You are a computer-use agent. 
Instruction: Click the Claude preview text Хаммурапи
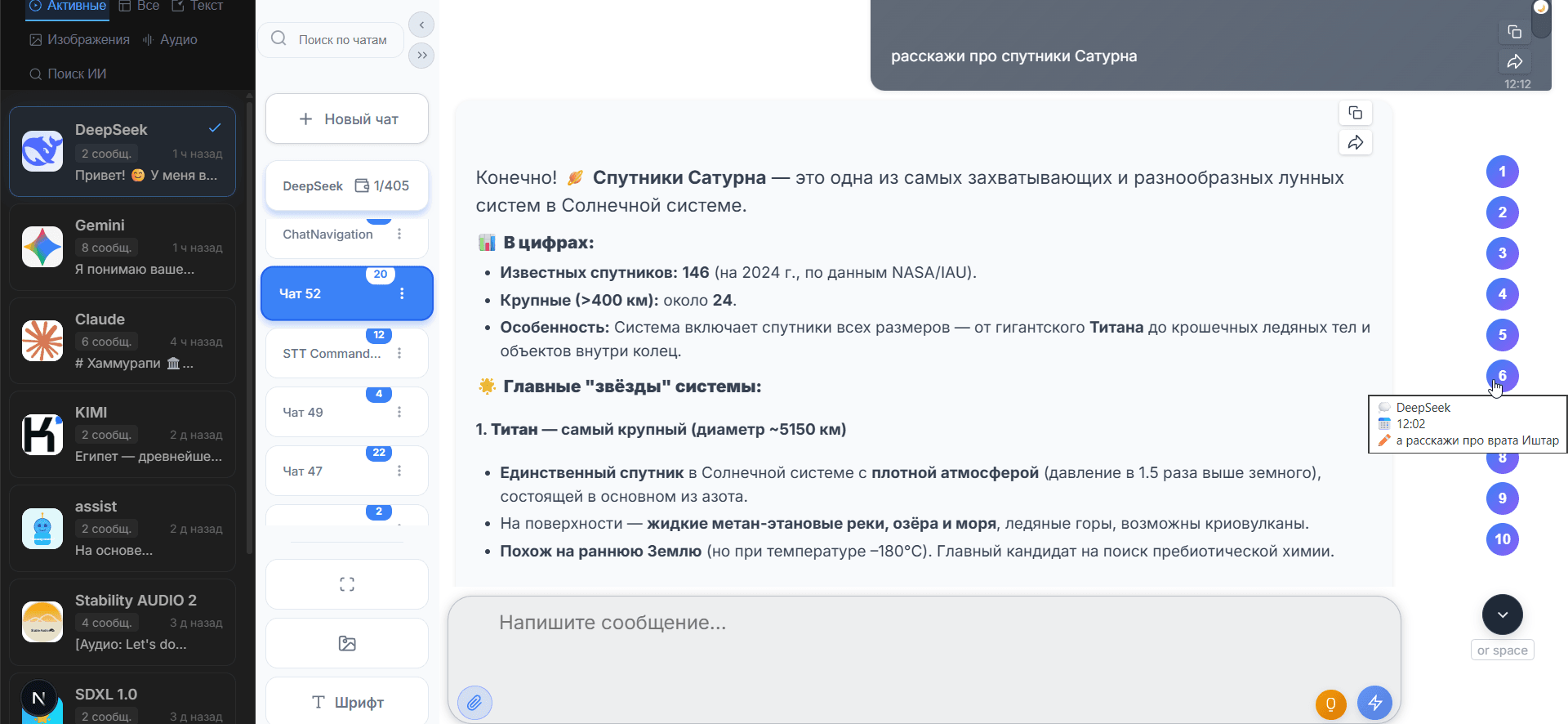coord(134,363)
